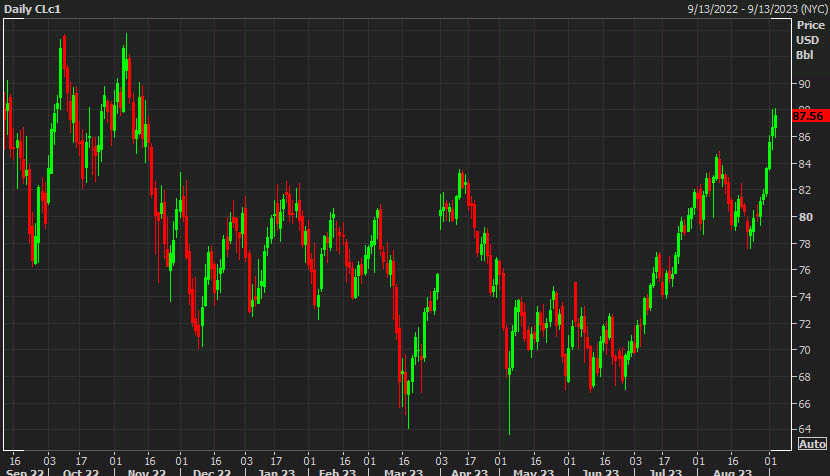Viewport: 830px width, 476px height.
Task: Click the Auto scale button
Action: click(812, 444)
